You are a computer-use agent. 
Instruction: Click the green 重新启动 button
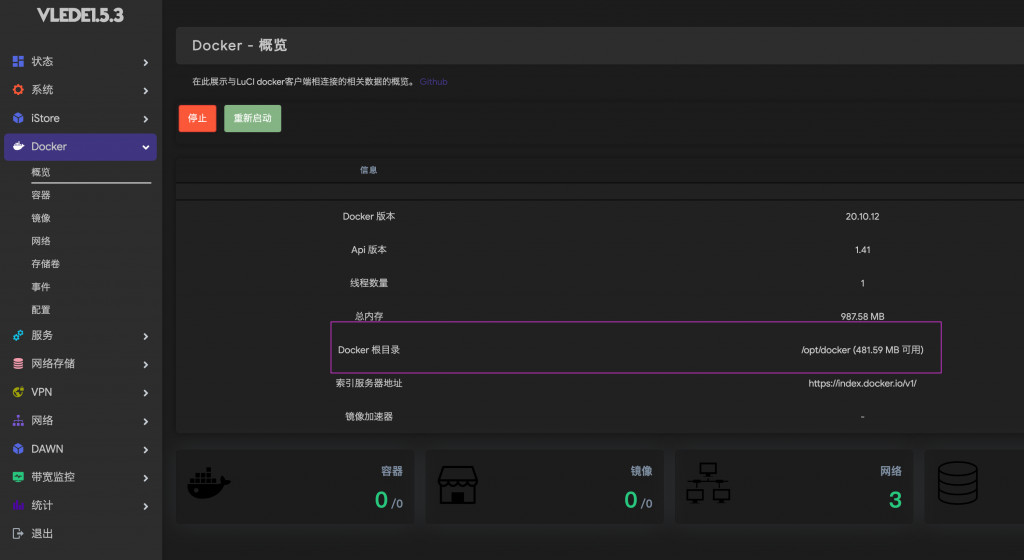pos(253,118)
